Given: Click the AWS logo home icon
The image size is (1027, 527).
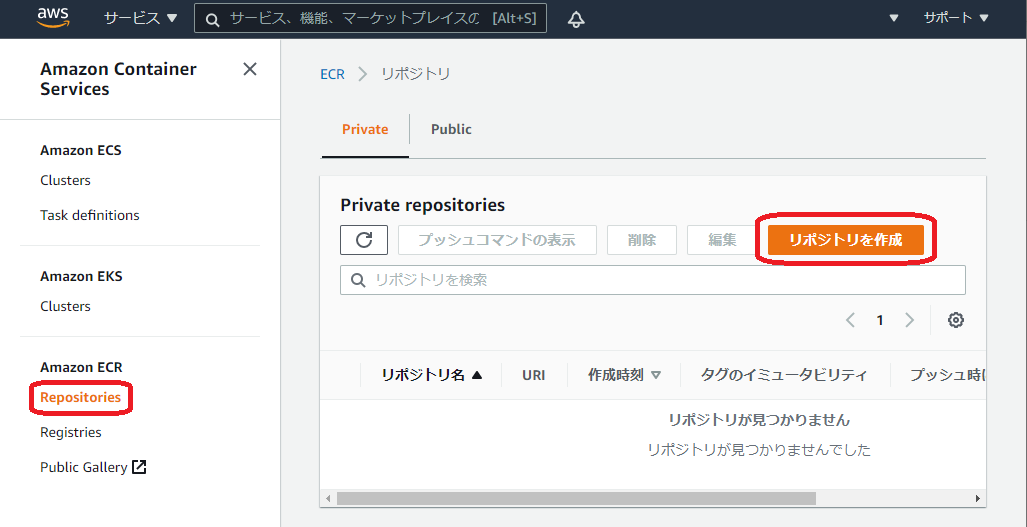Looking at the screenshot, I should coord(53,18).
